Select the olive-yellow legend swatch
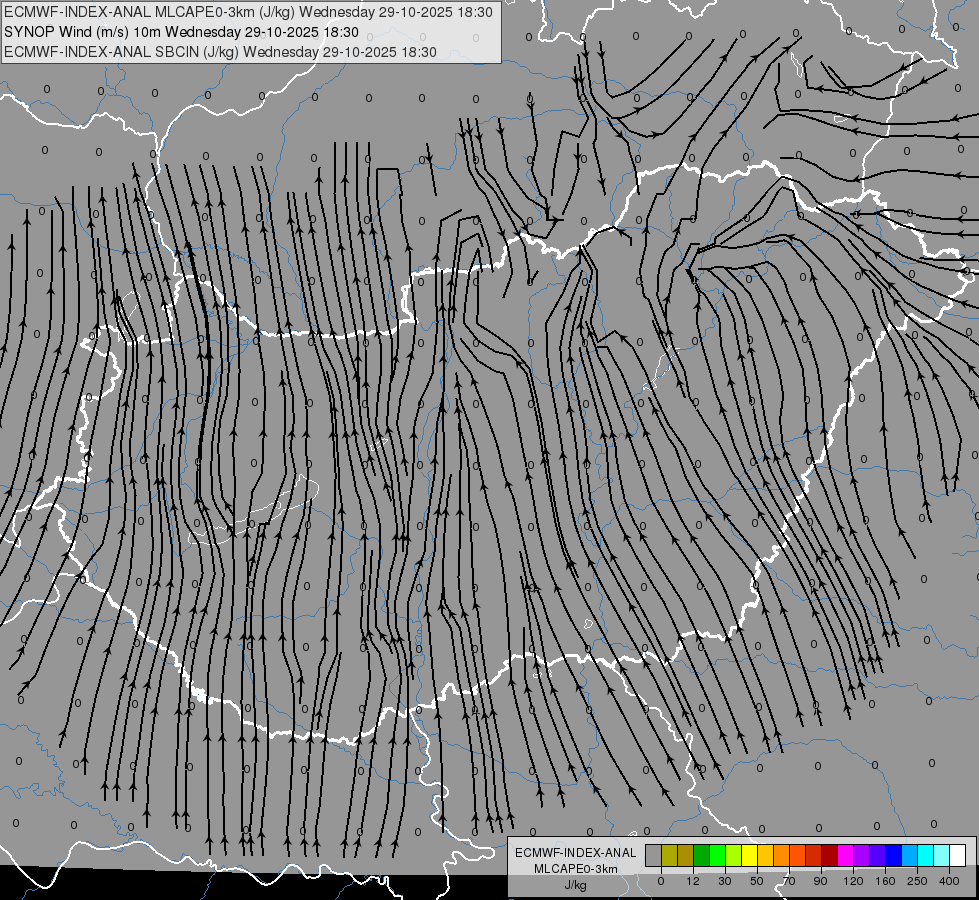The height and width of the screenshot is (900, 979). [669, 855]
